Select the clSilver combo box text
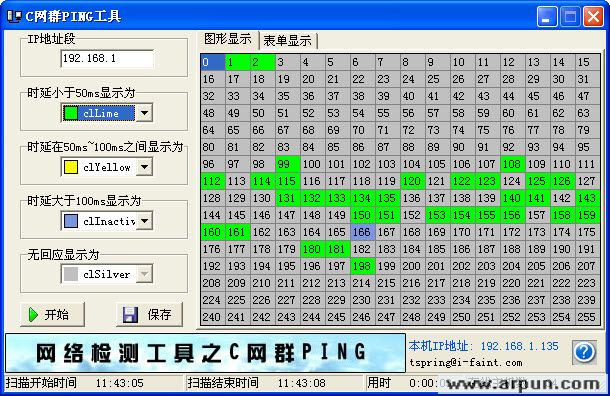Screen dimensions: 610x396 coord(106,275)
